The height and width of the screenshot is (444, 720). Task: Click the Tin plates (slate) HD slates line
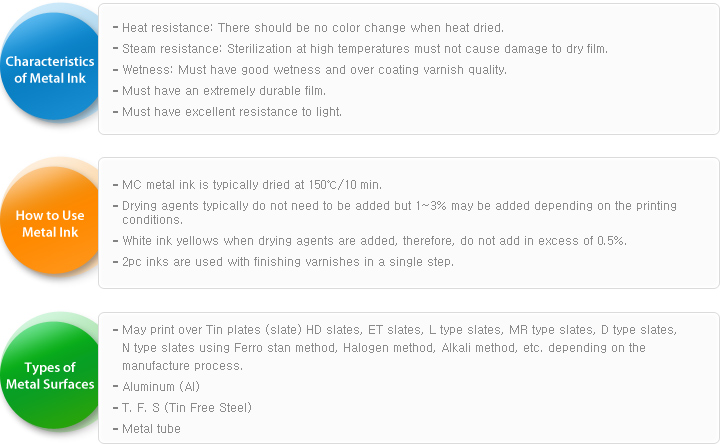(x=399, y=330)
